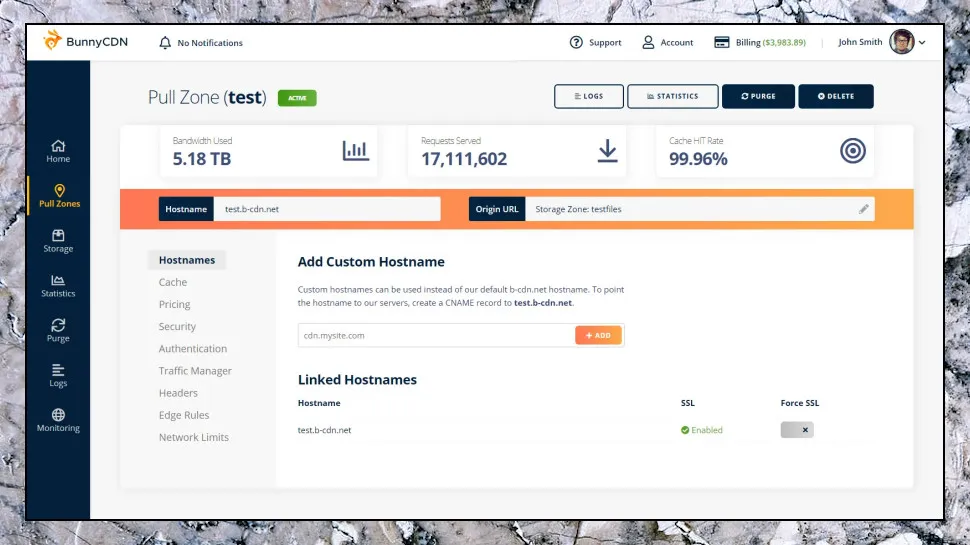
Task: Select the Traffic Manager settings tab
Action: point(195,371)
